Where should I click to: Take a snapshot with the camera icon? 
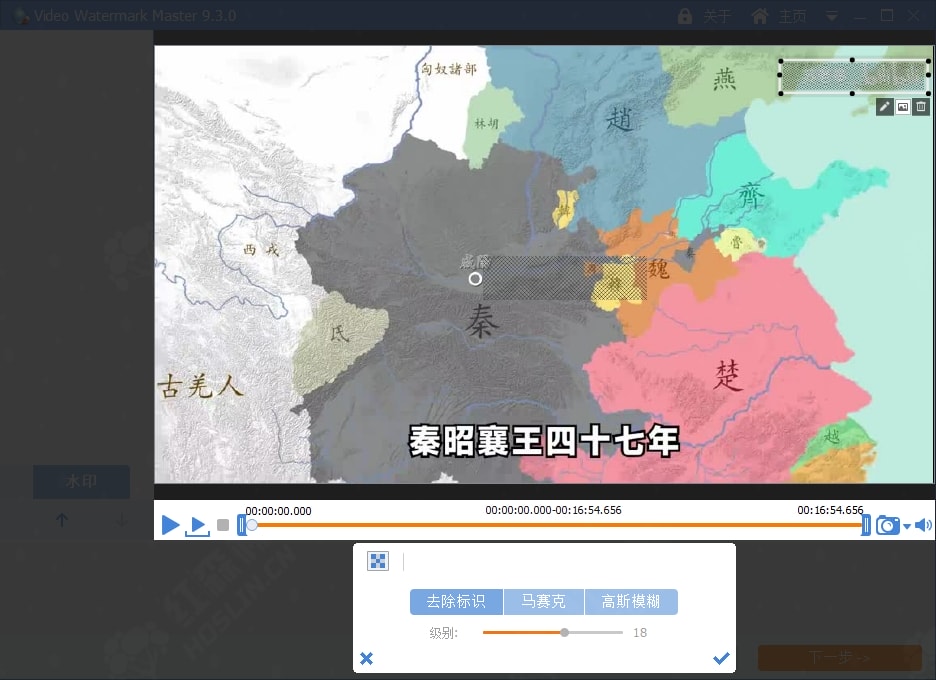point(888,525)
